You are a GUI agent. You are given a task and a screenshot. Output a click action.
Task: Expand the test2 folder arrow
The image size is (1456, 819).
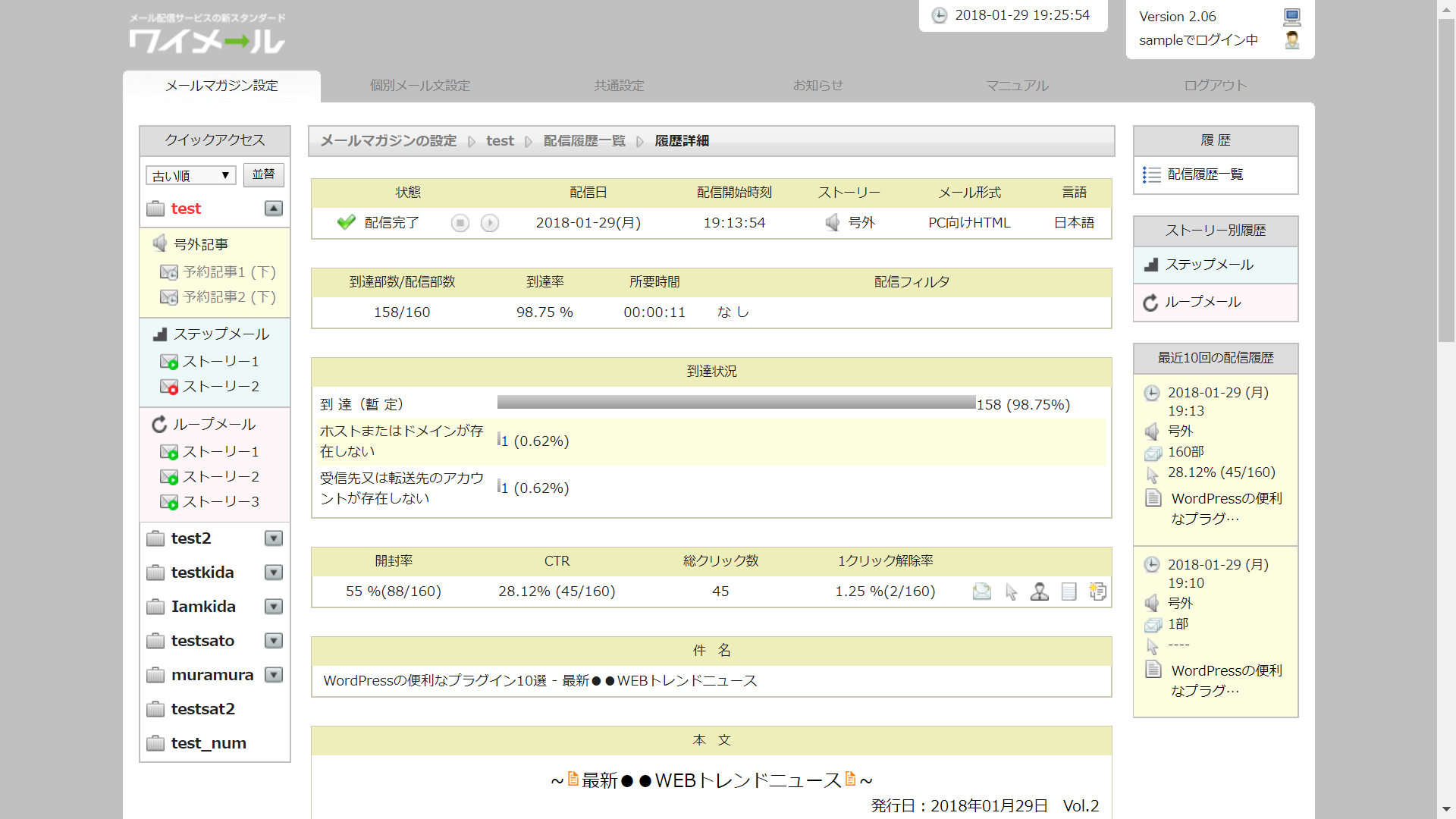(274, 538)
